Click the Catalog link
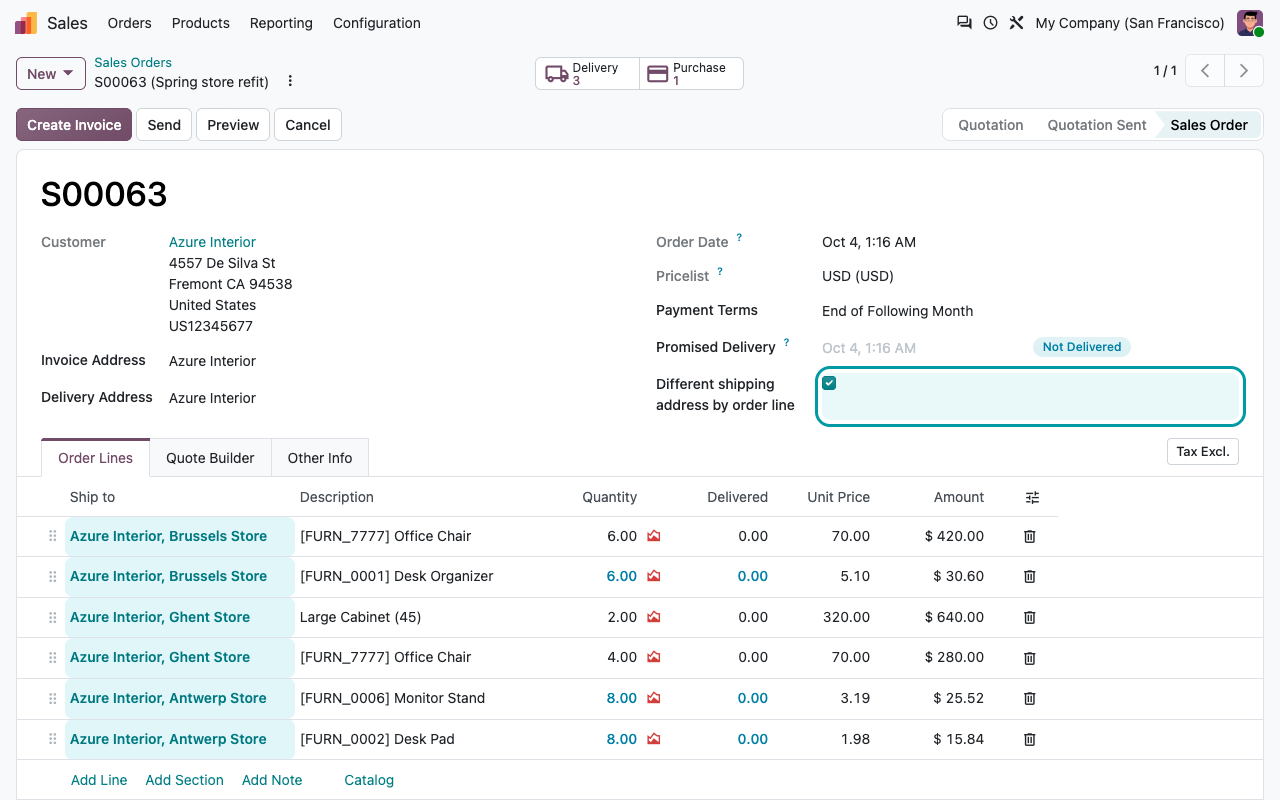This screenshot has width=1280, height=800. pyautogui.click(x=369, y=780)
